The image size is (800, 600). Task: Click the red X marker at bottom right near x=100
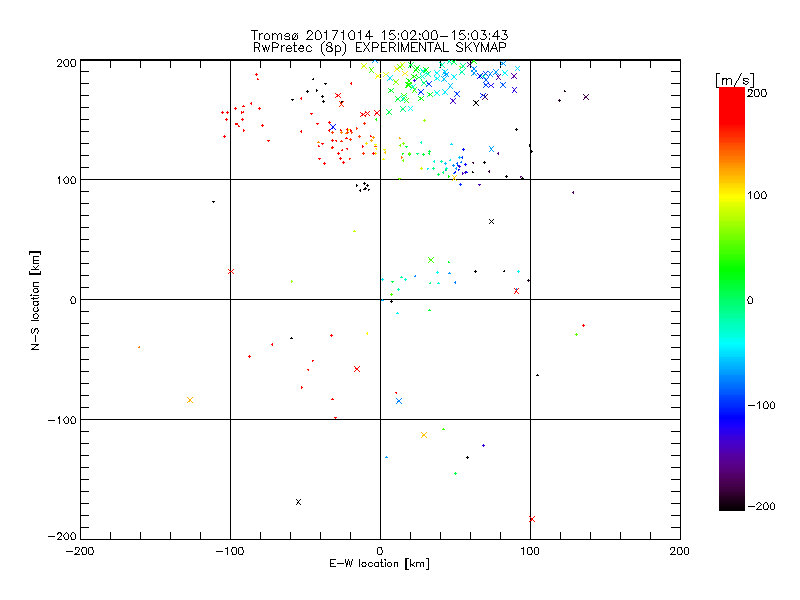[x=532, y=519]
